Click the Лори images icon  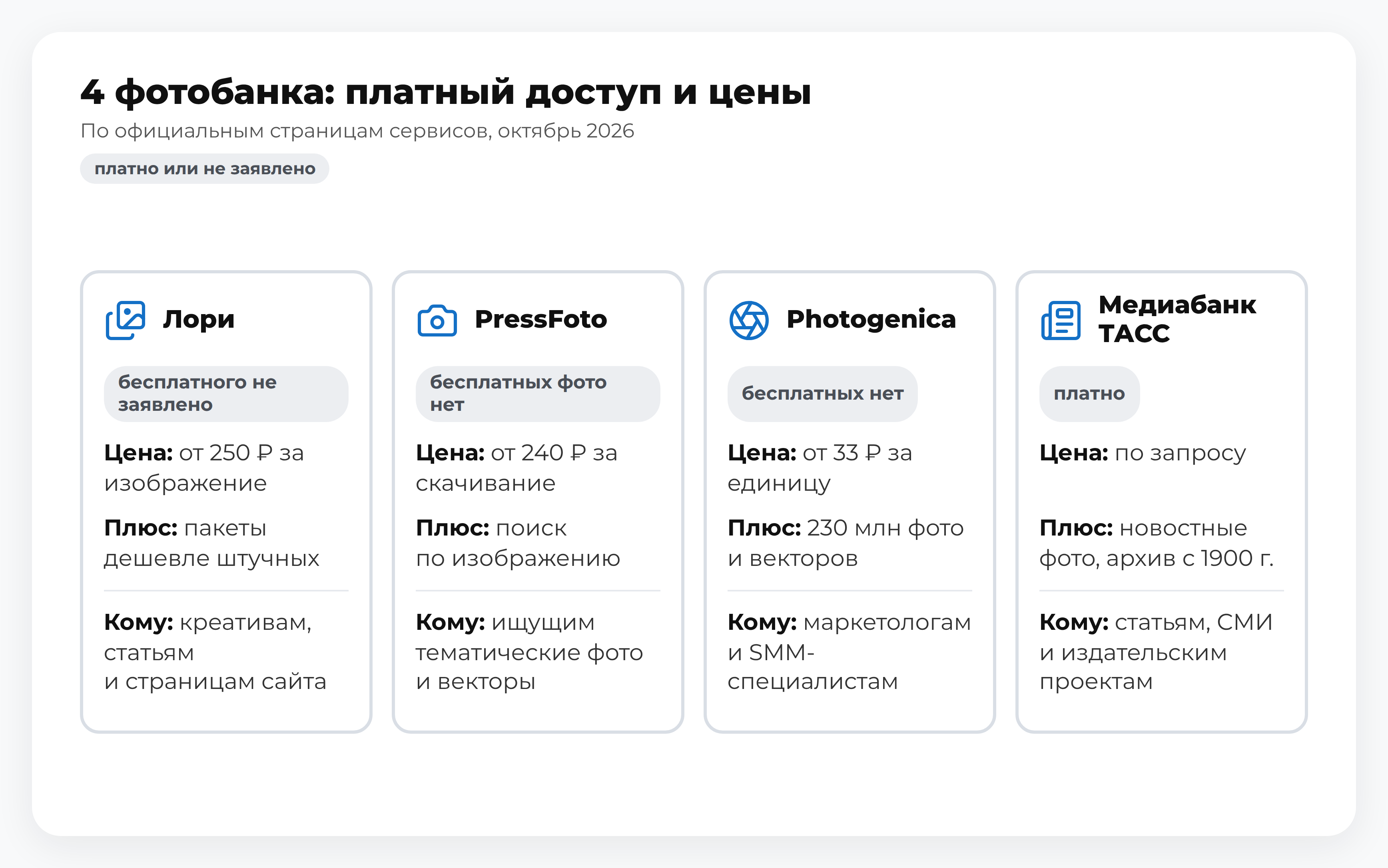pos(125,320)
